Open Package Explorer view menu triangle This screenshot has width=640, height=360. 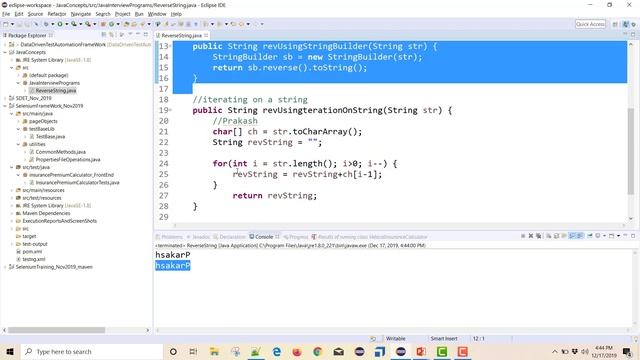point(130,35)
